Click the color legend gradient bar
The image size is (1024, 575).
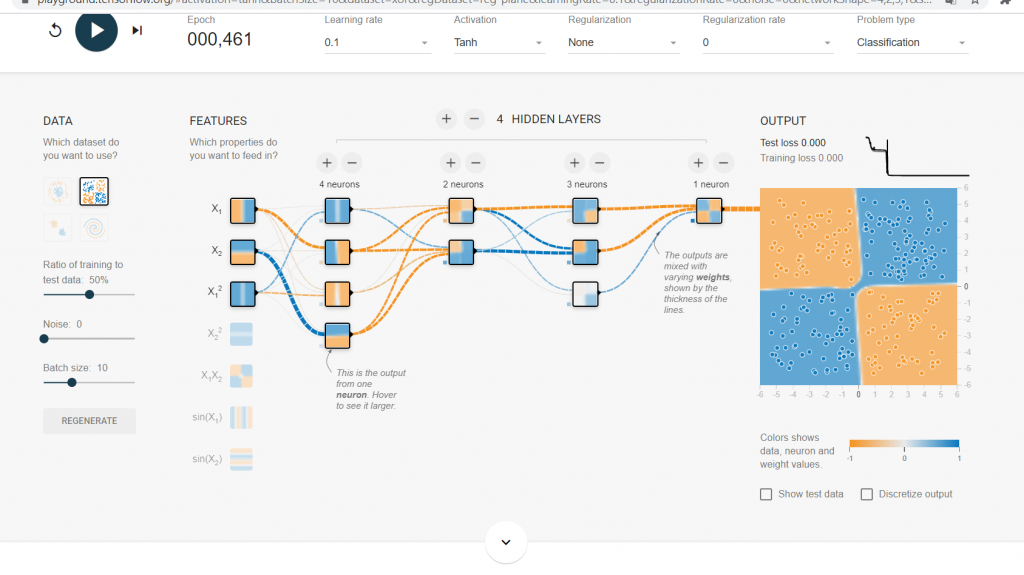pyautogui.click(x=904, y=444)
